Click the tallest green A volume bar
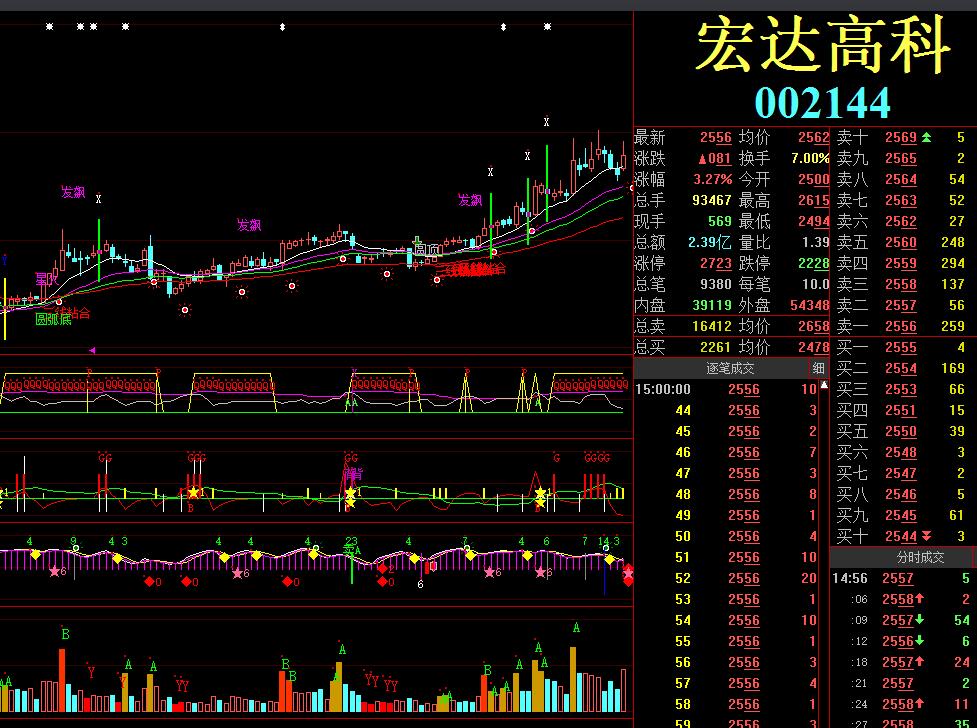 pos(573,679)
